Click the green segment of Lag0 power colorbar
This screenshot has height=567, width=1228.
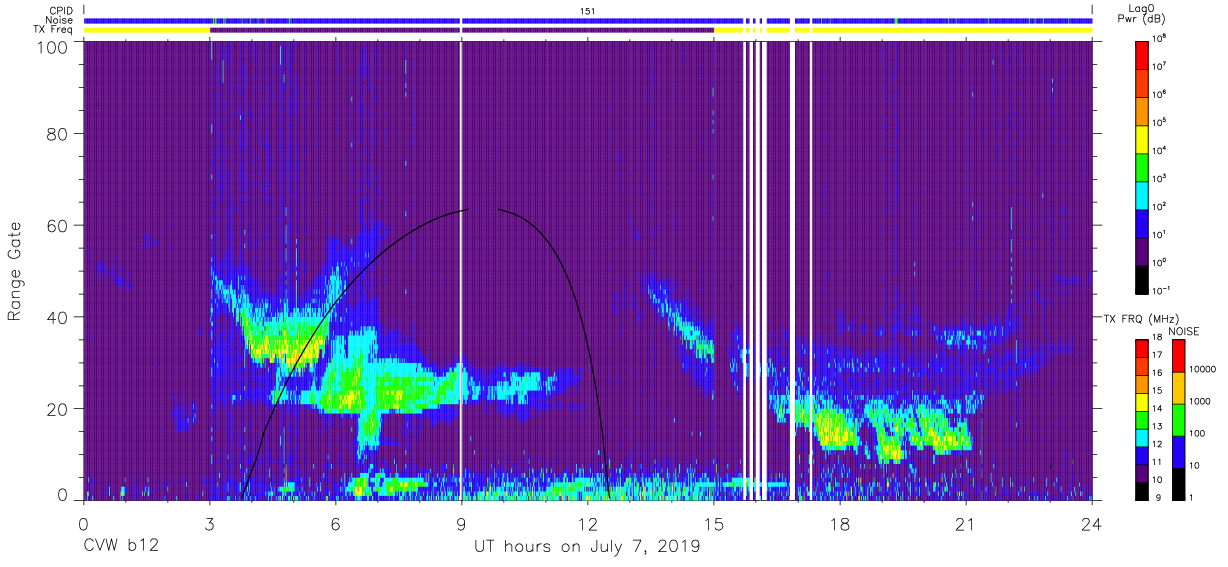tap(1144, 166)
